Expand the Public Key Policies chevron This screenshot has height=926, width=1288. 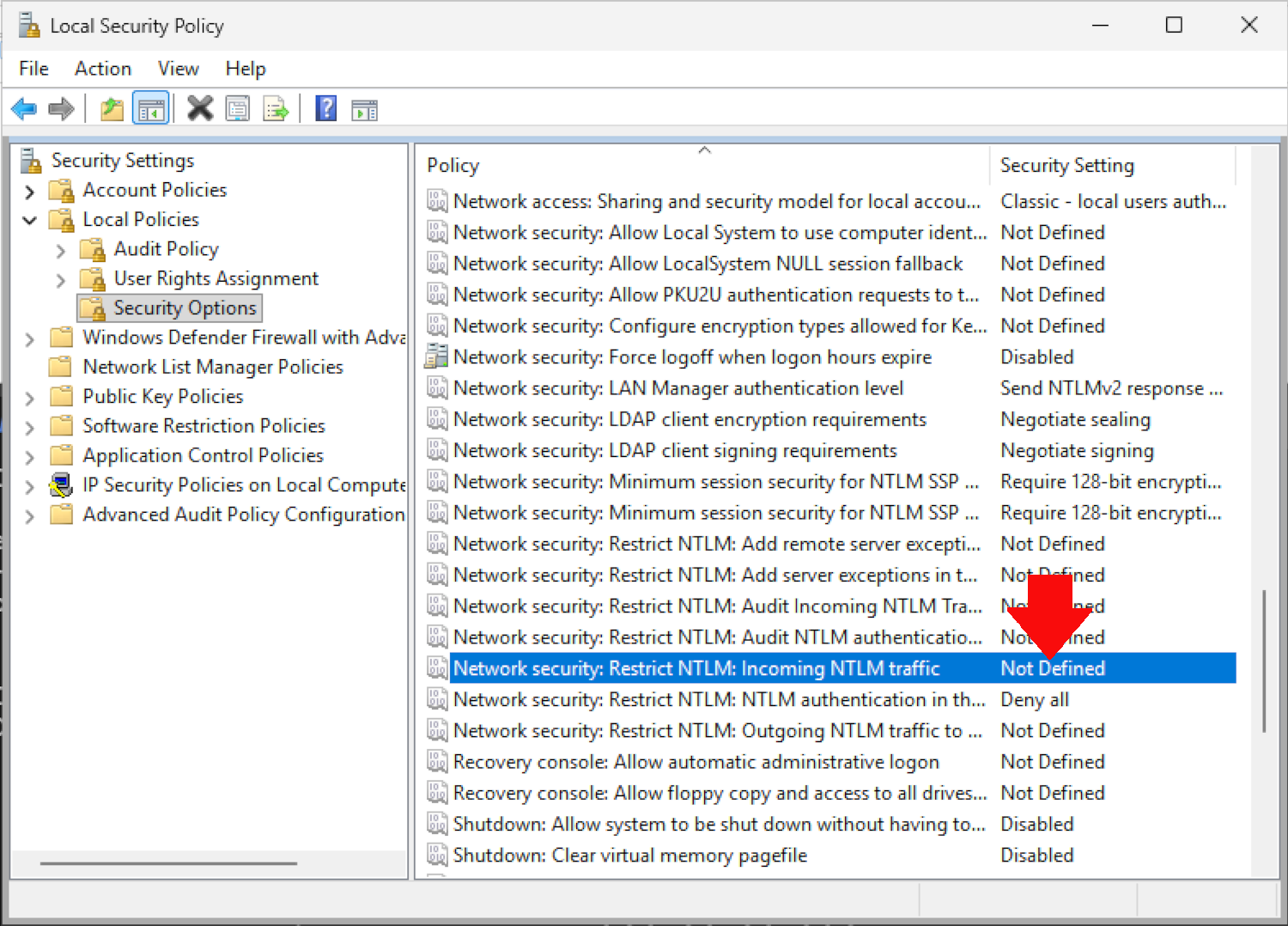(30, 398)
